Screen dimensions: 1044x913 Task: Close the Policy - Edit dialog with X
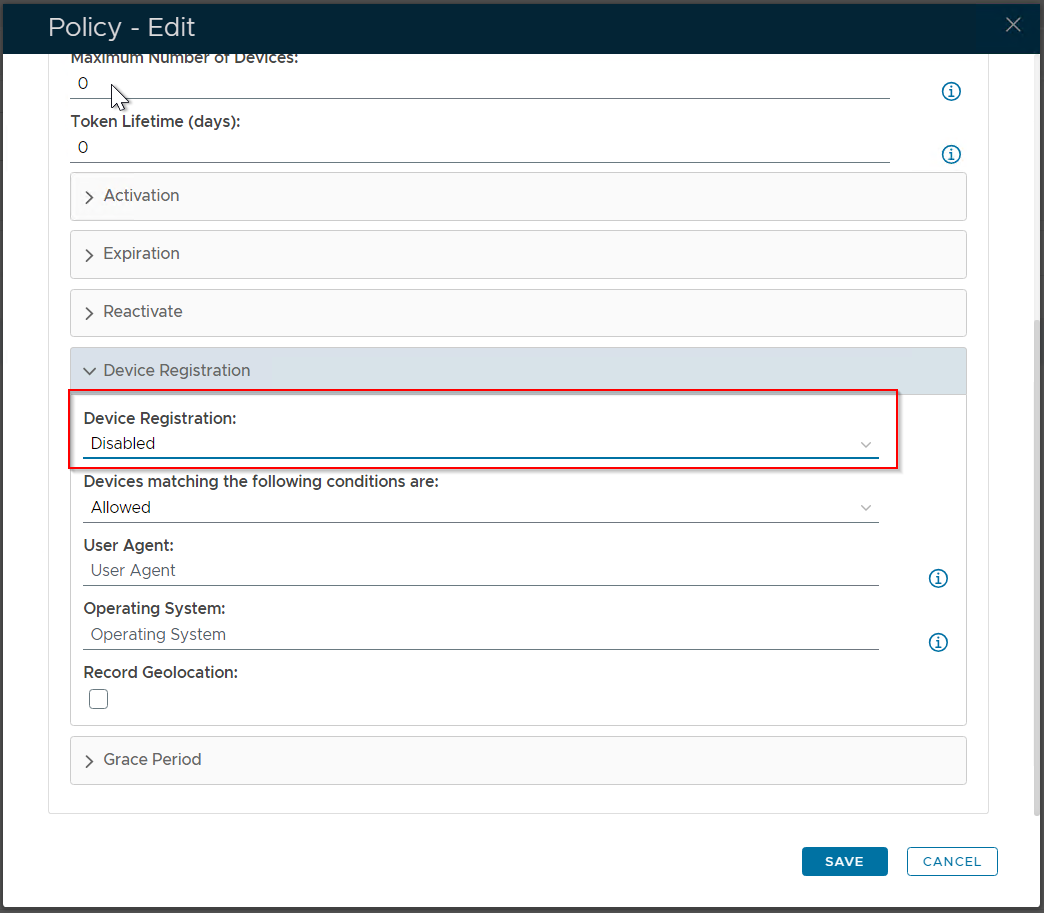click(1013, 26)
